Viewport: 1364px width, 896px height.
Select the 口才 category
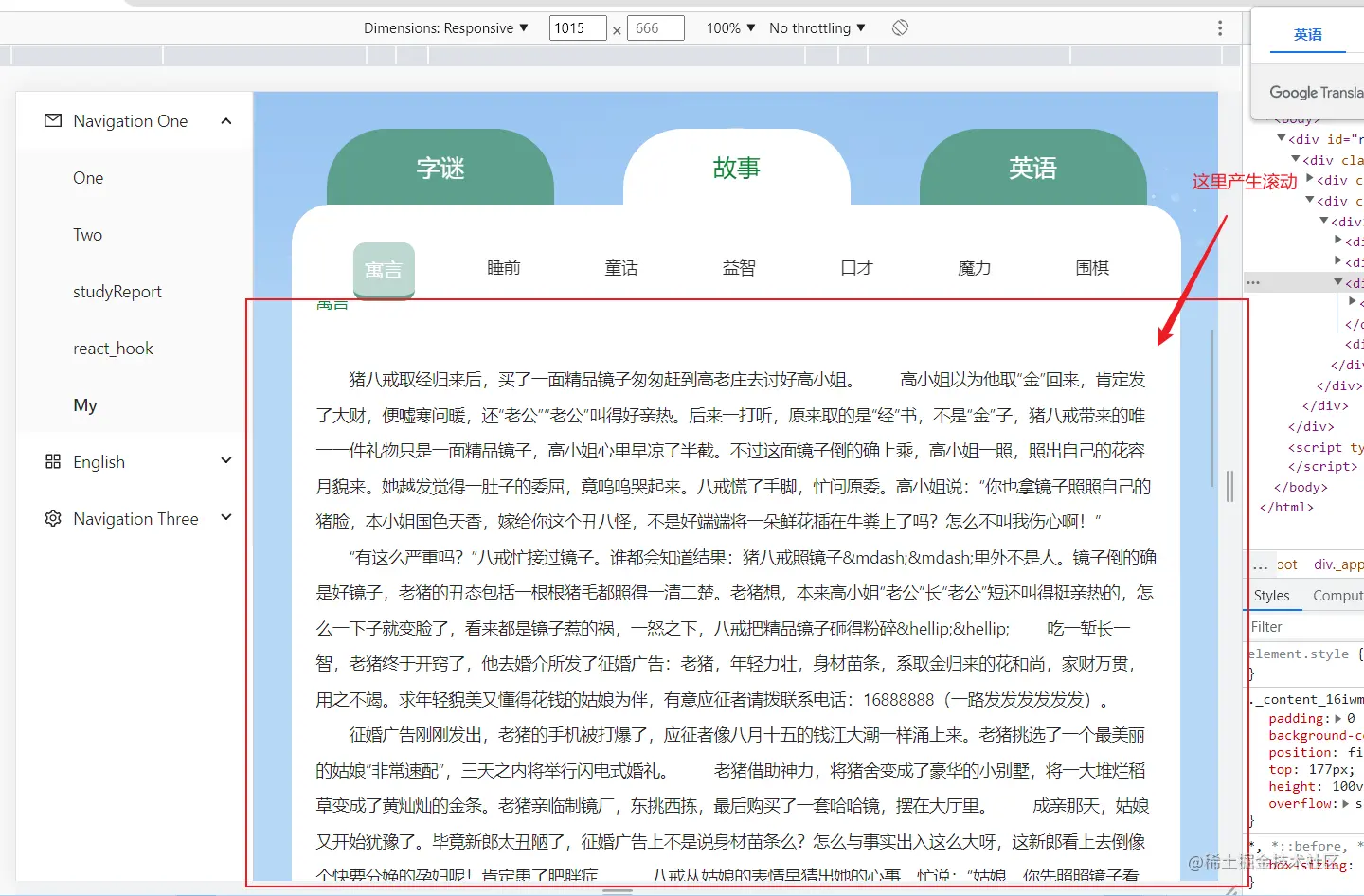tap(856, 268)
